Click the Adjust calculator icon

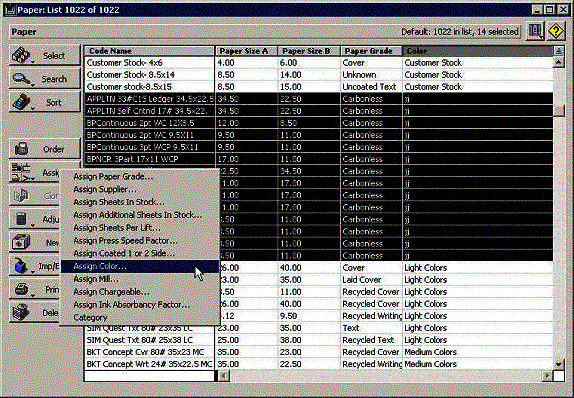21,219
